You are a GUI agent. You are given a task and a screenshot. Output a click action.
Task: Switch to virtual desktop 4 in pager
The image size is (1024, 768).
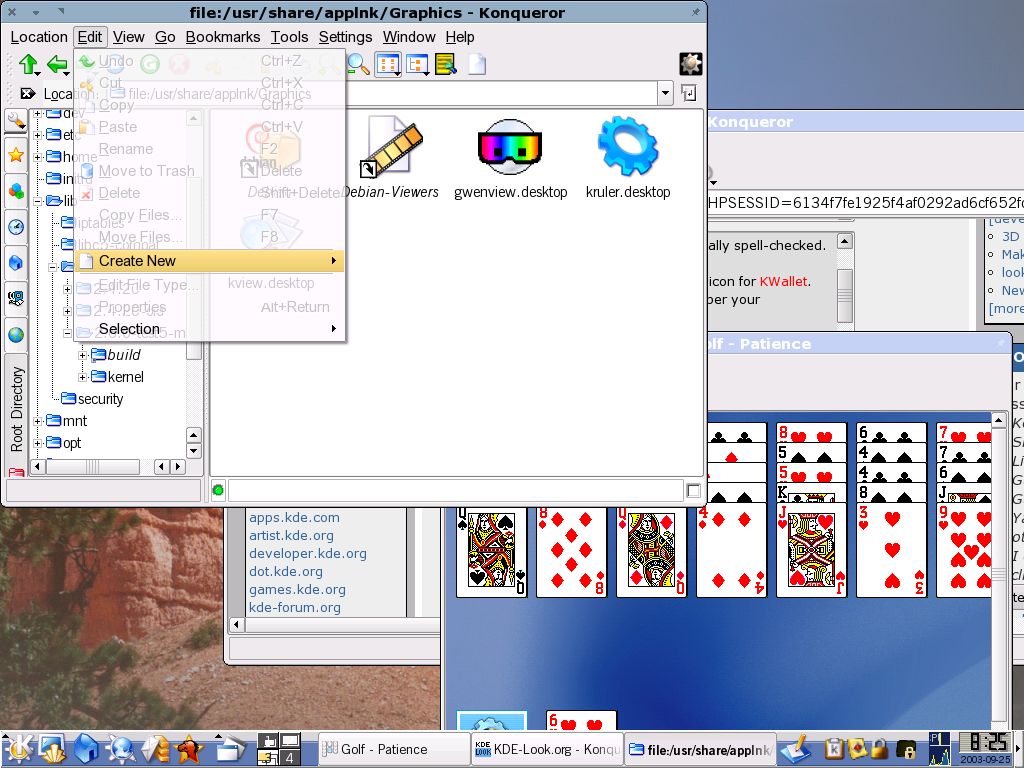click(x=289, y=758)
